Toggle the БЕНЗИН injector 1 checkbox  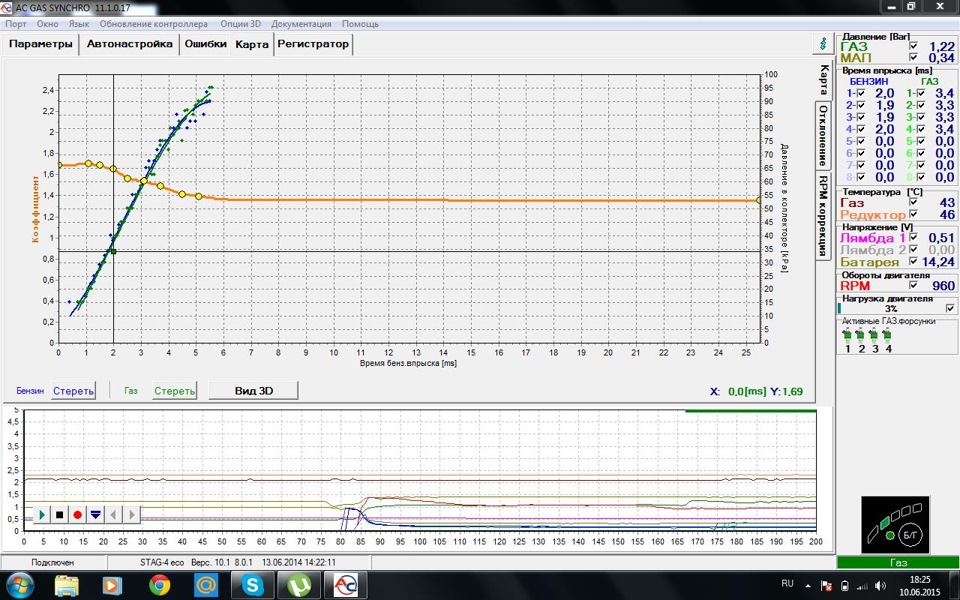(x=861, y=93)
